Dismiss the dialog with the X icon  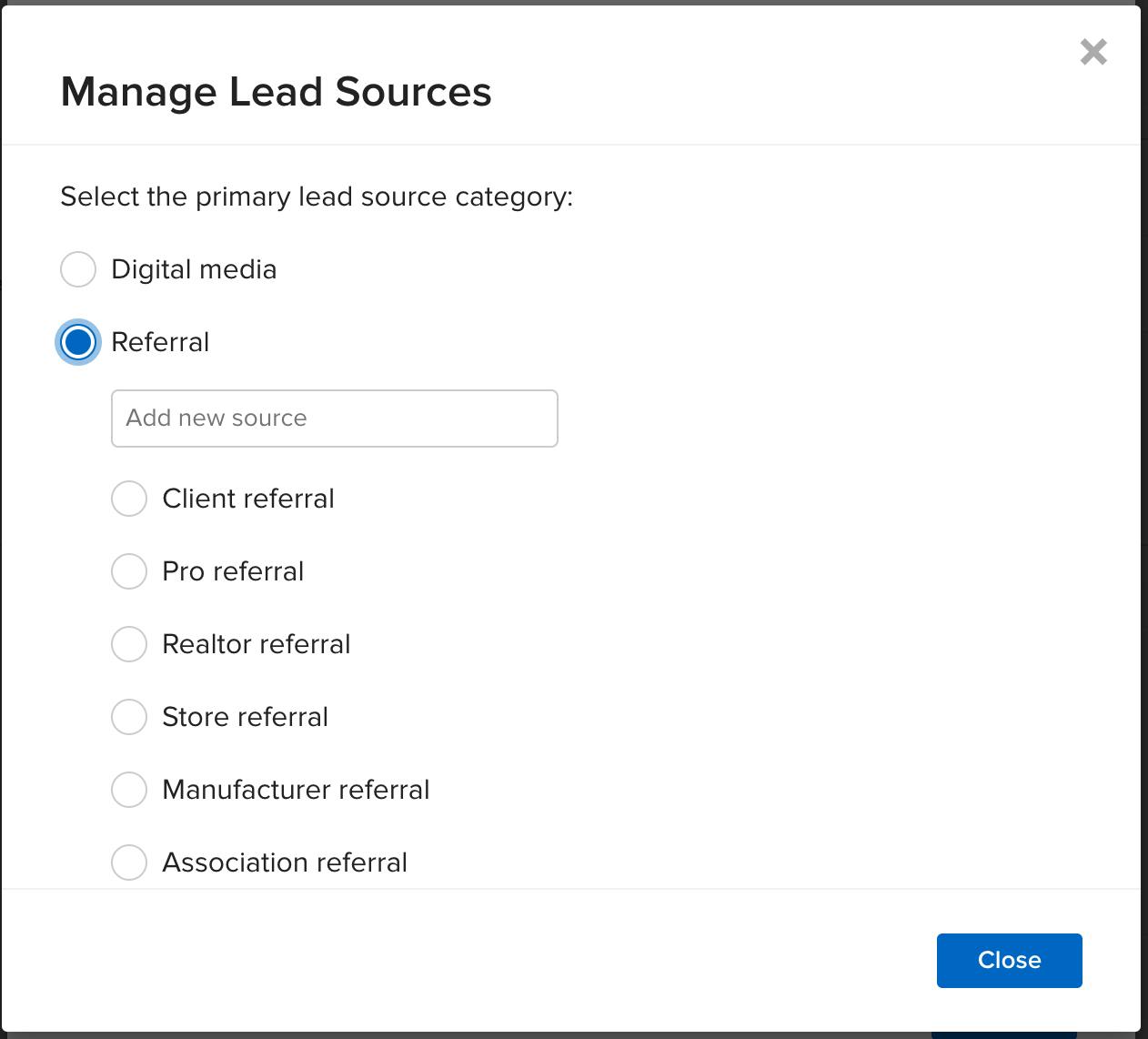coord(1093,52)
